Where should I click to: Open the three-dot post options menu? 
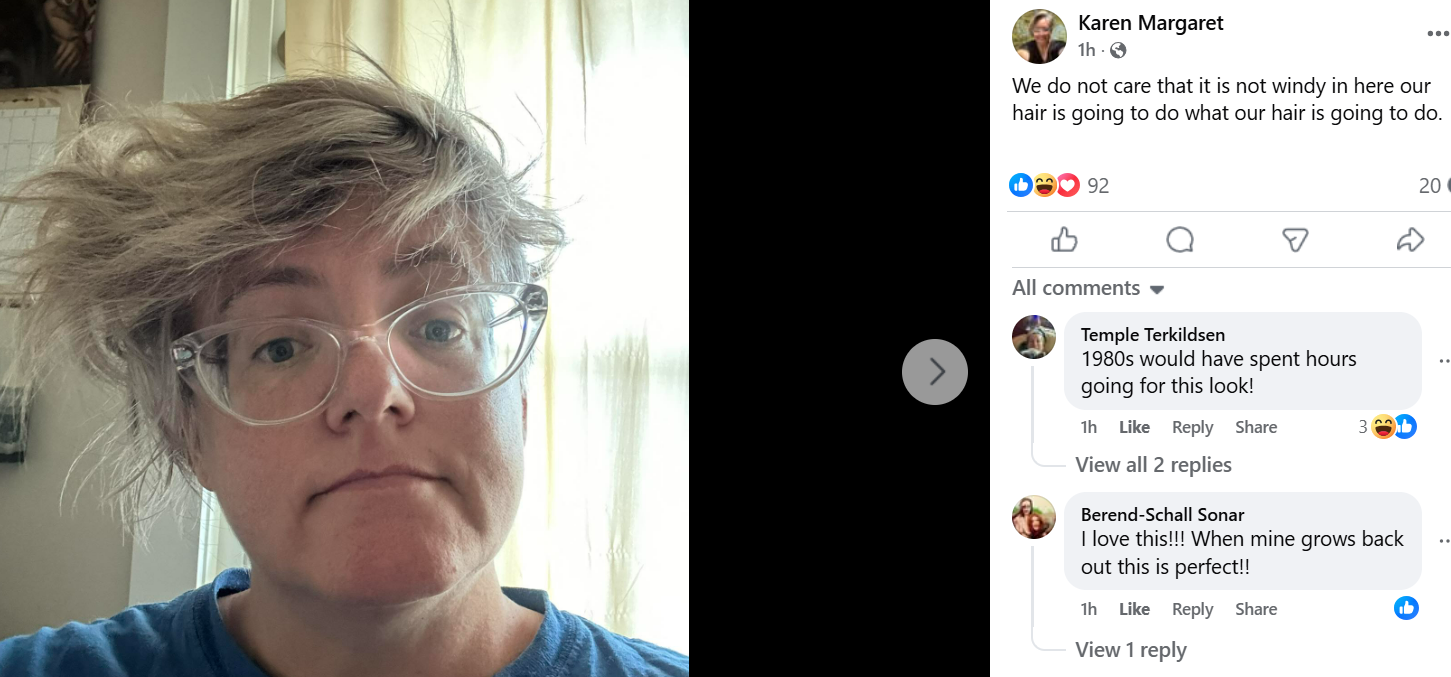[x=1438, y=34]
